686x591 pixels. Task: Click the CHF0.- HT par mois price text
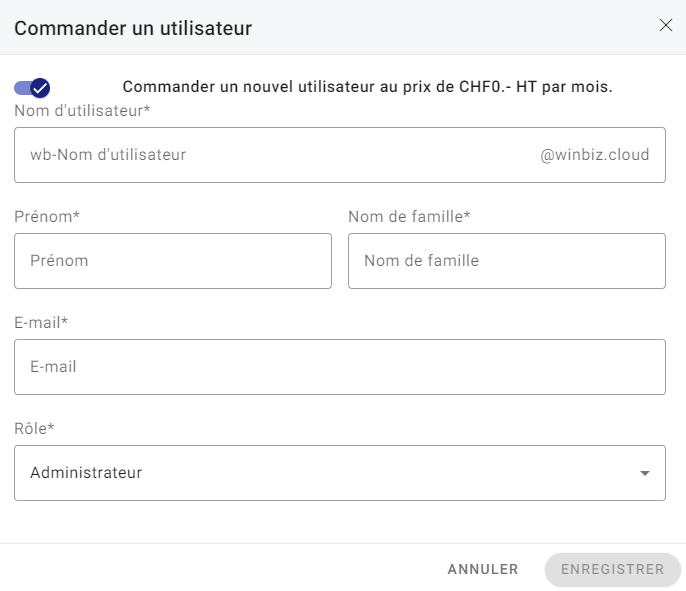pyautogui.click(x=536, y=87)
